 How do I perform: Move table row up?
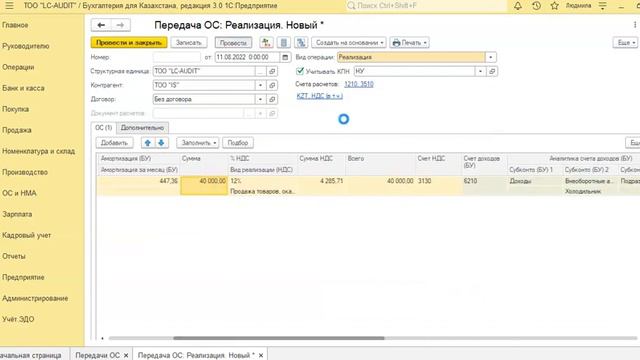pos(148,143)
